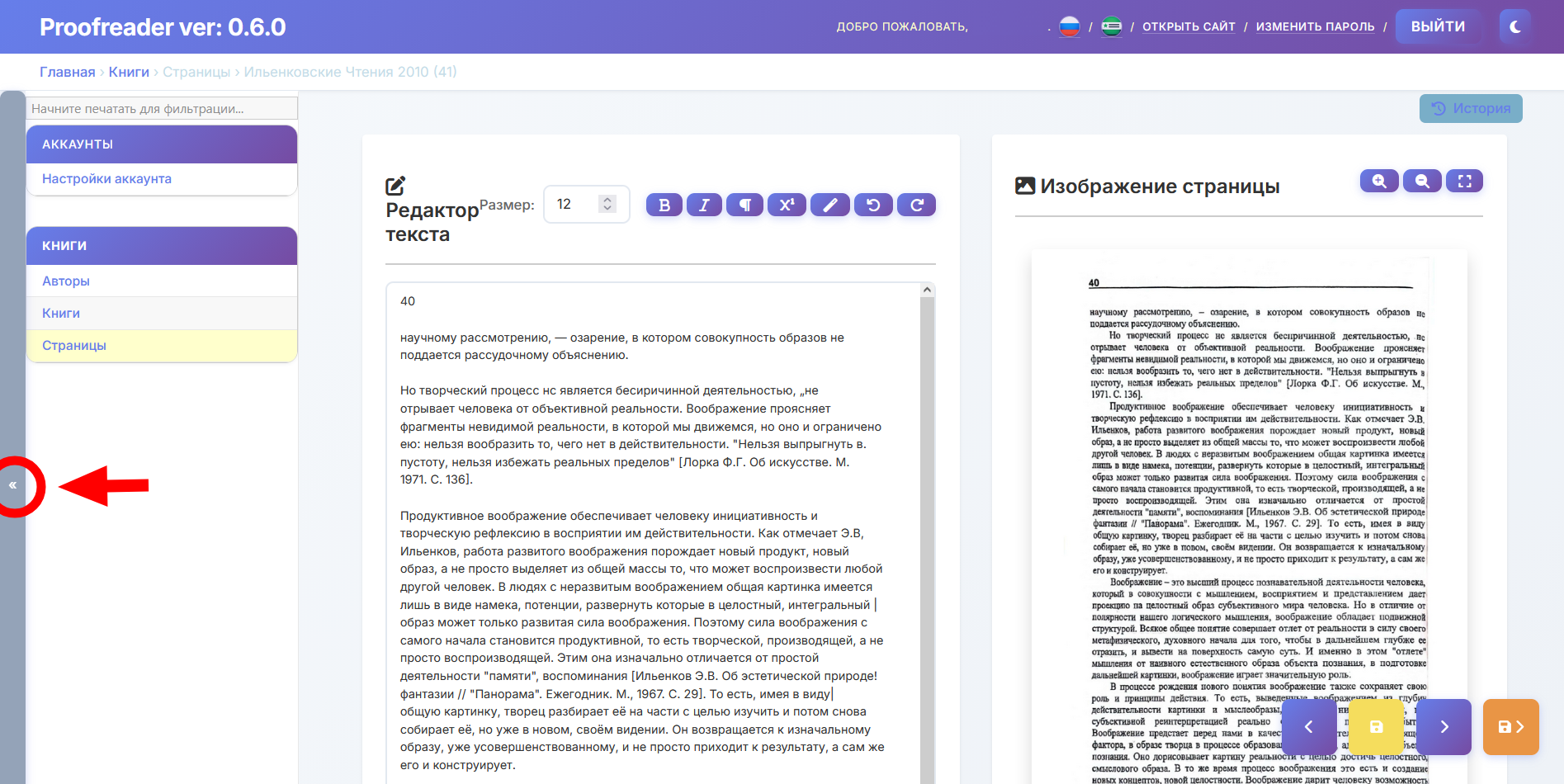Image resolution: width=1564 pixels, height=784 pixels.
Task: Click the sidebar filter input field
Action: click(162, 109)
